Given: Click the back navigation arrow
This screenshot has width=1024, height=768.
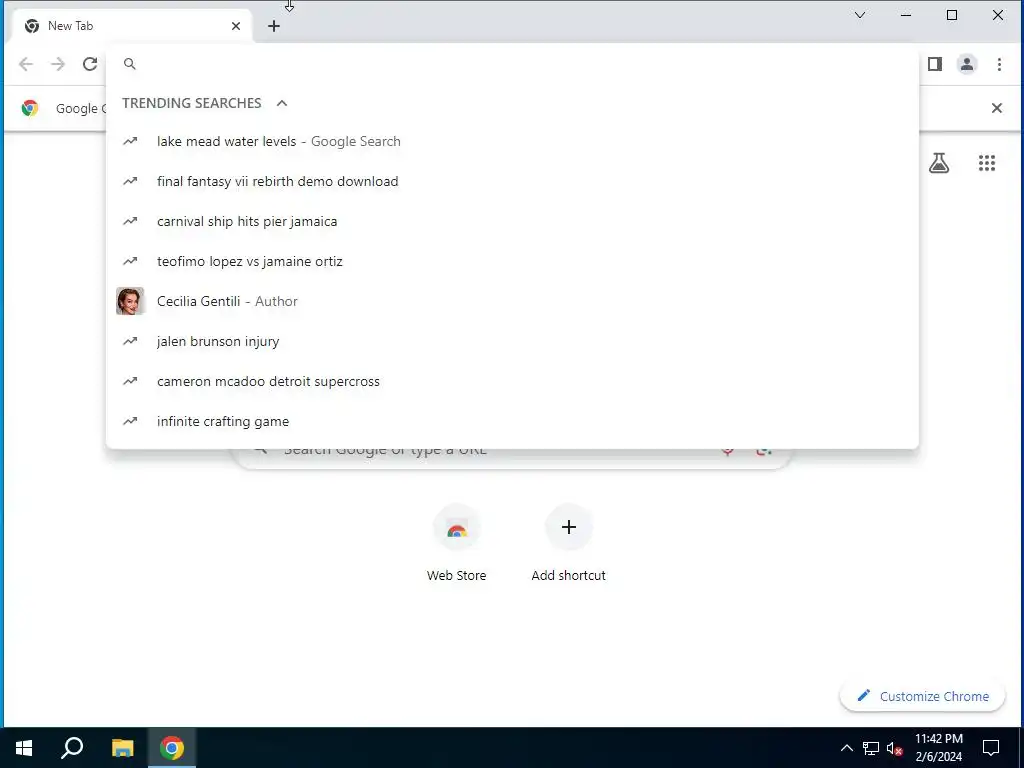Looking at the screenshot, I should (25, 64).
